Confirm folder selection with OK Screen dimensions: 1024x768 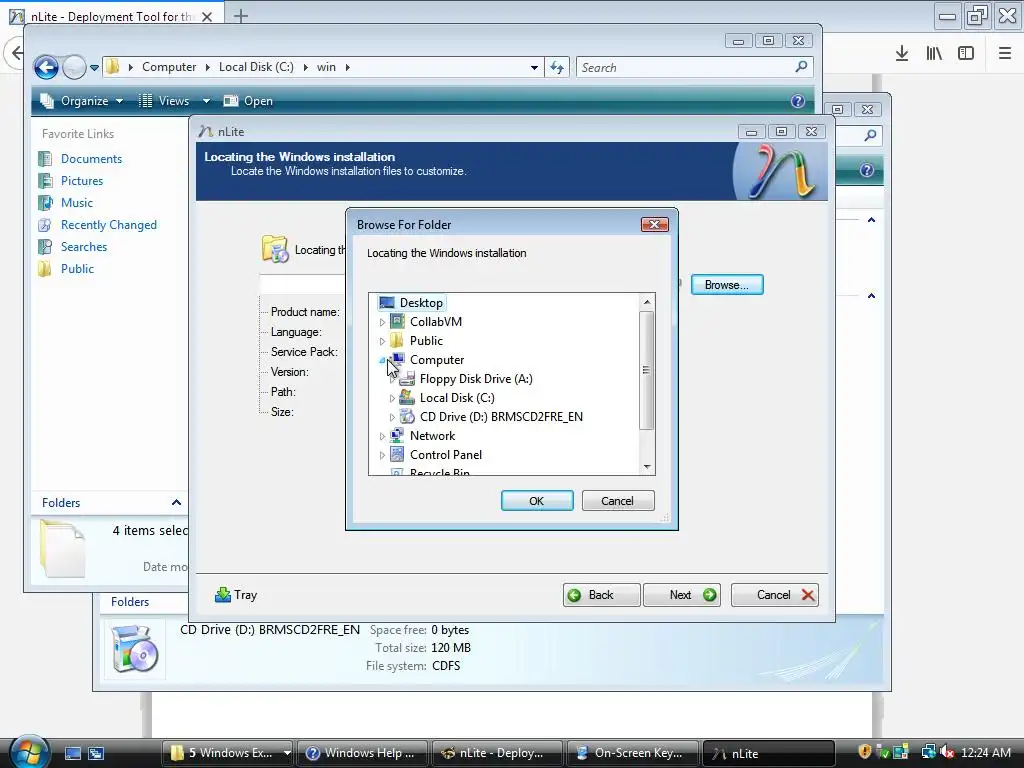[x=537, y=501]
